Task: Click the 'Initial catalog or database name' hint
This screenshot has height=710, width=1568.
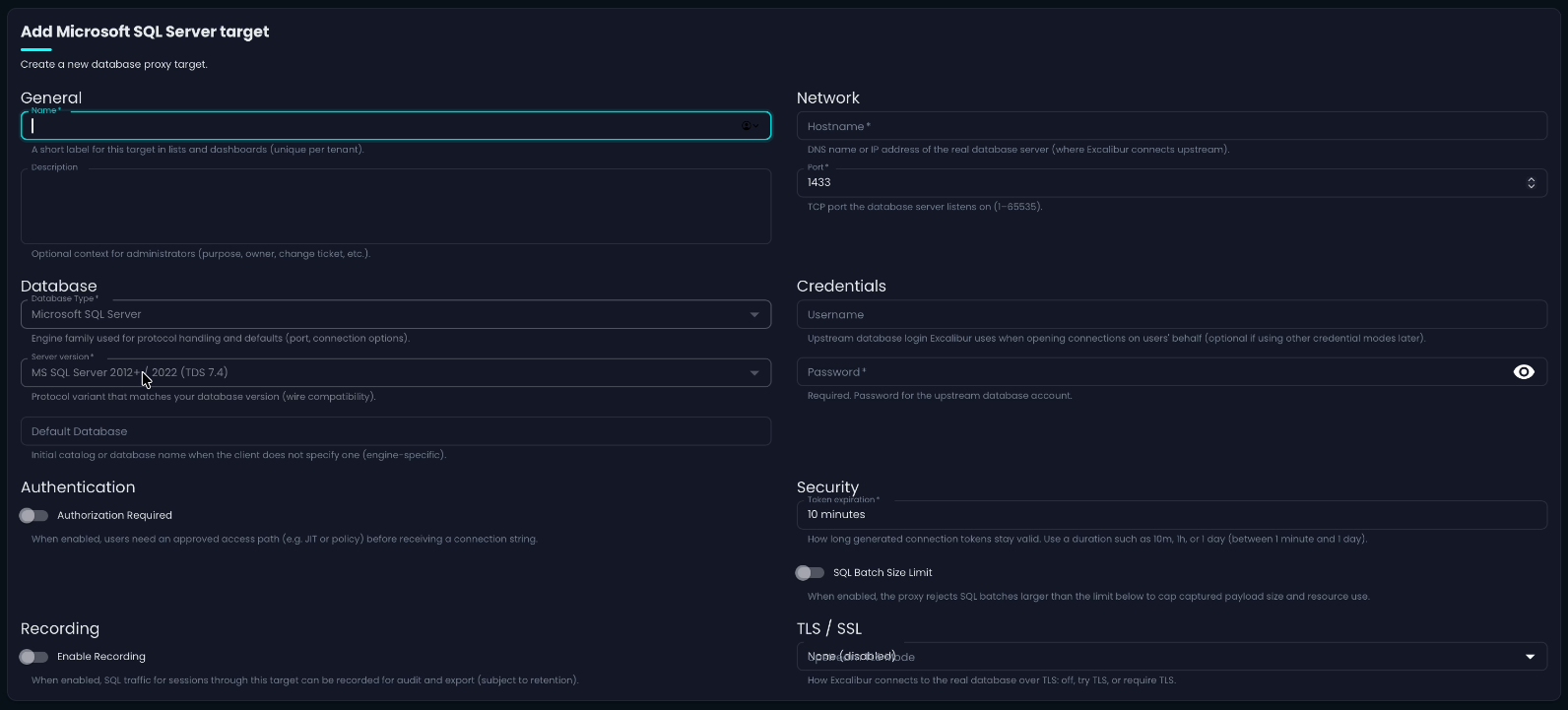Action: click(x=239, y=455)
